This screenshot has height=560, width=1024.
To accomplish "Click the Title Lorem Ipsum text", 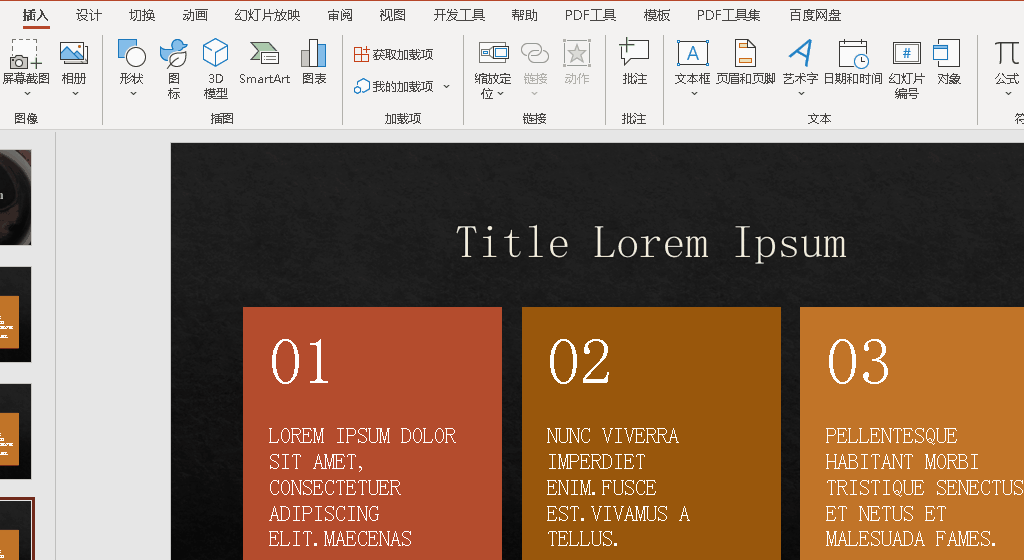I will coord(651,243).
